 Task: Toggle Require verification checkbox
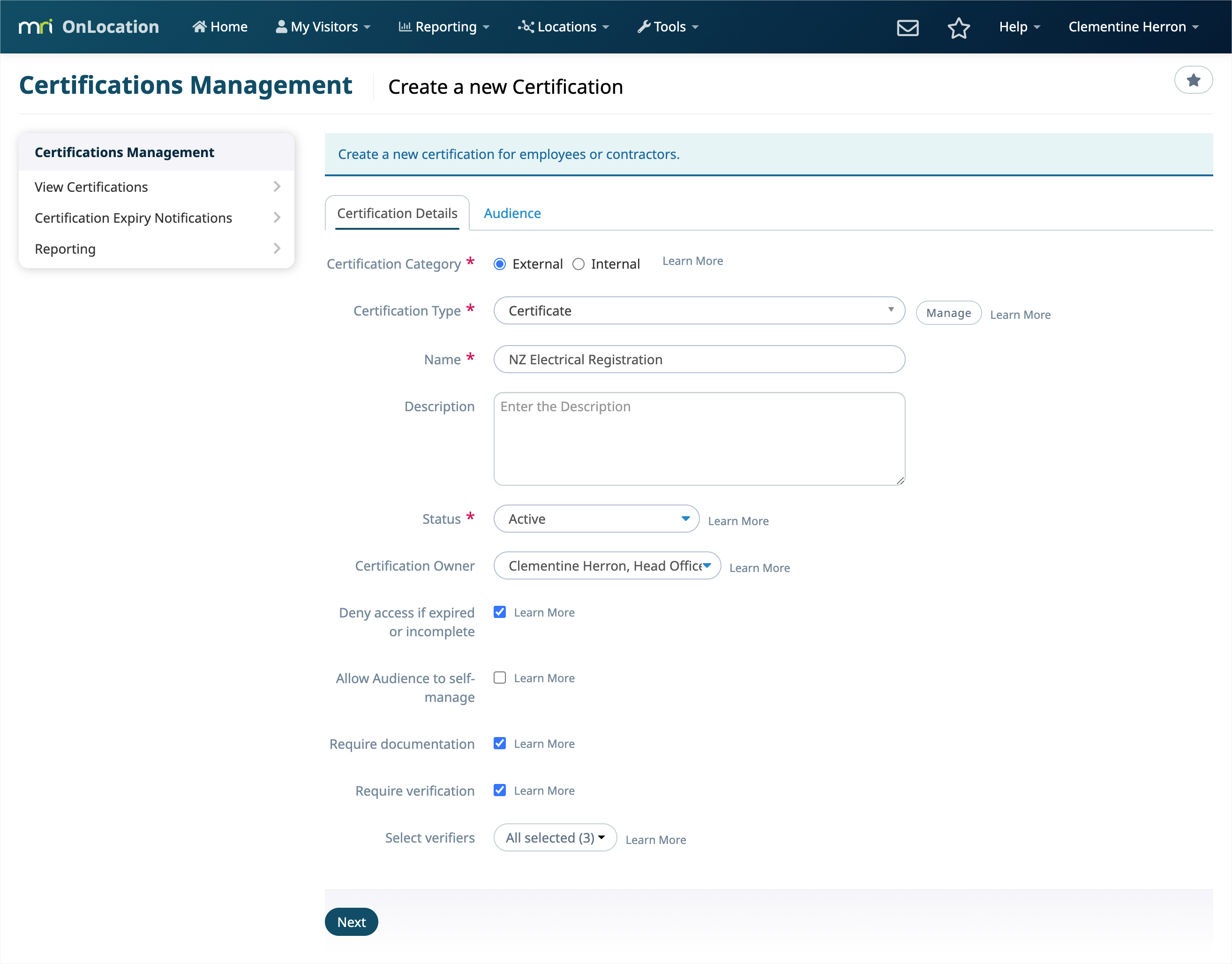point(499,790)
